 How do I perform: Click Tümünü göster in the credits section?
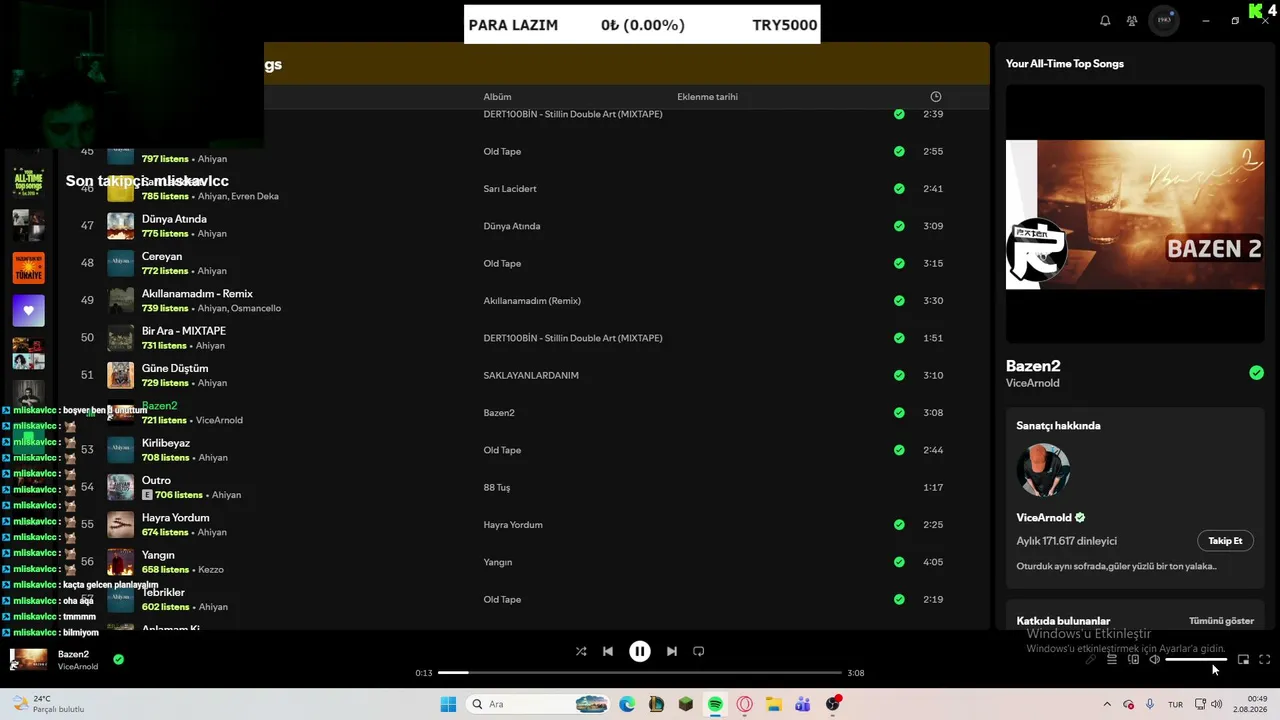click(1221, 621)
